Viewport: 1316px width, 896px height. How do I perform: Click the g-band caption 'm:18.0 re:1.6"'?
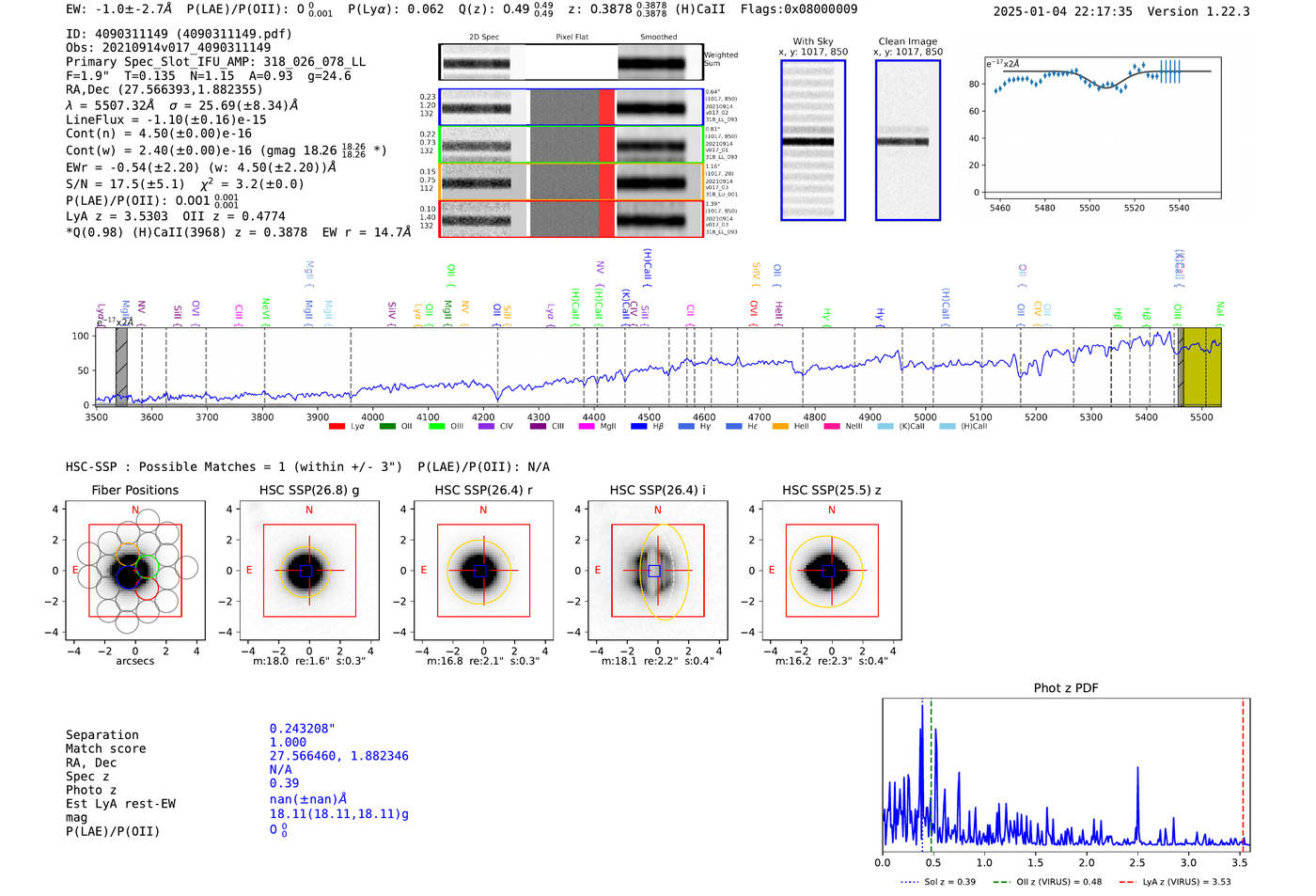coord(309,661)
